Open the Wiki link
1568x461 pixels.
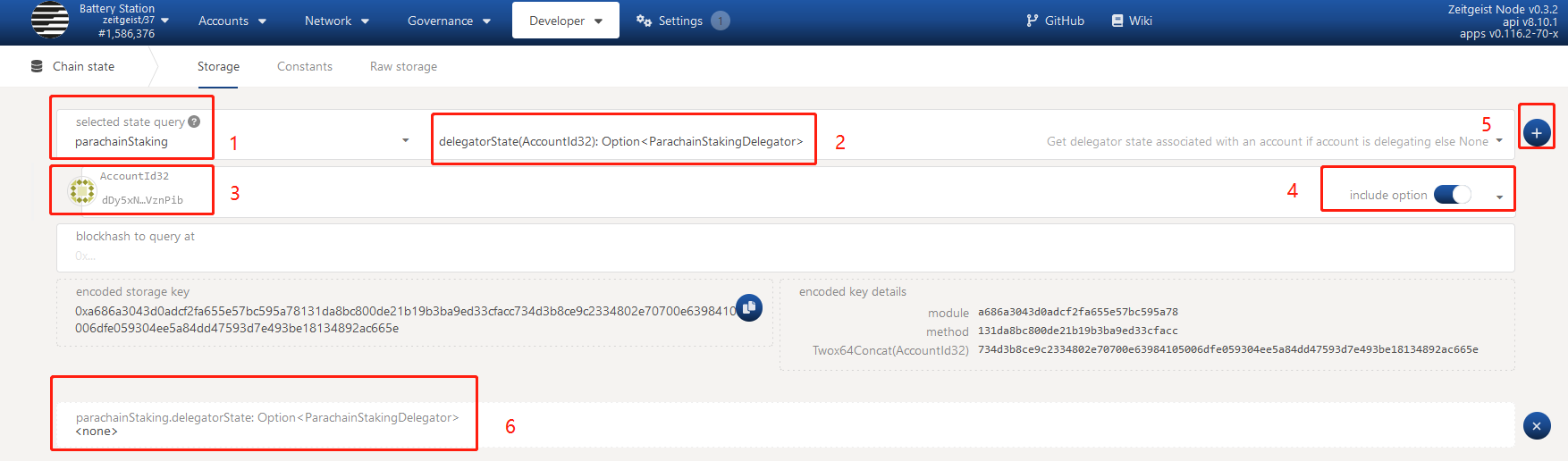[x=1131, y=21]
